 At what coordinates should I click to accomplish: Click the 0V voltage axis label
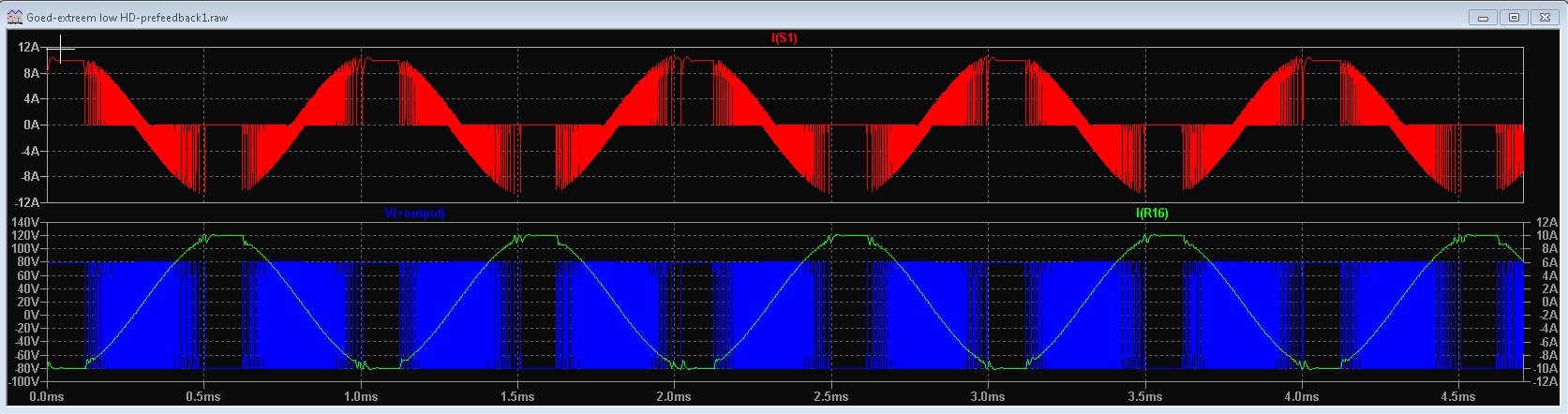pos(33,316)
